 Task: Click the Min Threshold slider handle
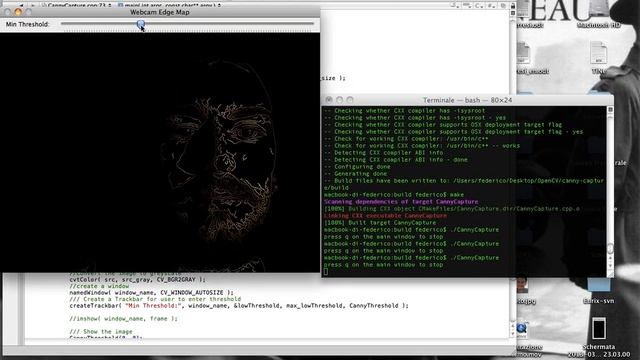click(141, 24)
